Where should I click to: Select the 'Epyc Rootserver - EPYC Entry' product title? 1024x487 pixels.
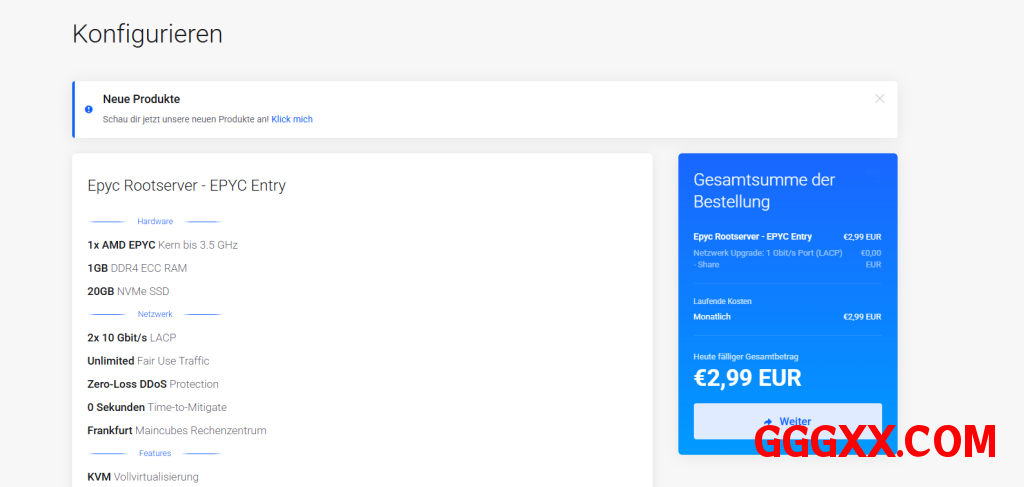[x=187, y=185]
